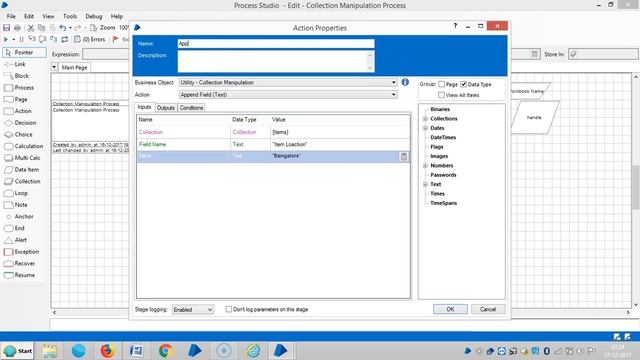Open business object info via blue info icon
The width and height of the screenshot is (640, 360).
click(405, 82)
